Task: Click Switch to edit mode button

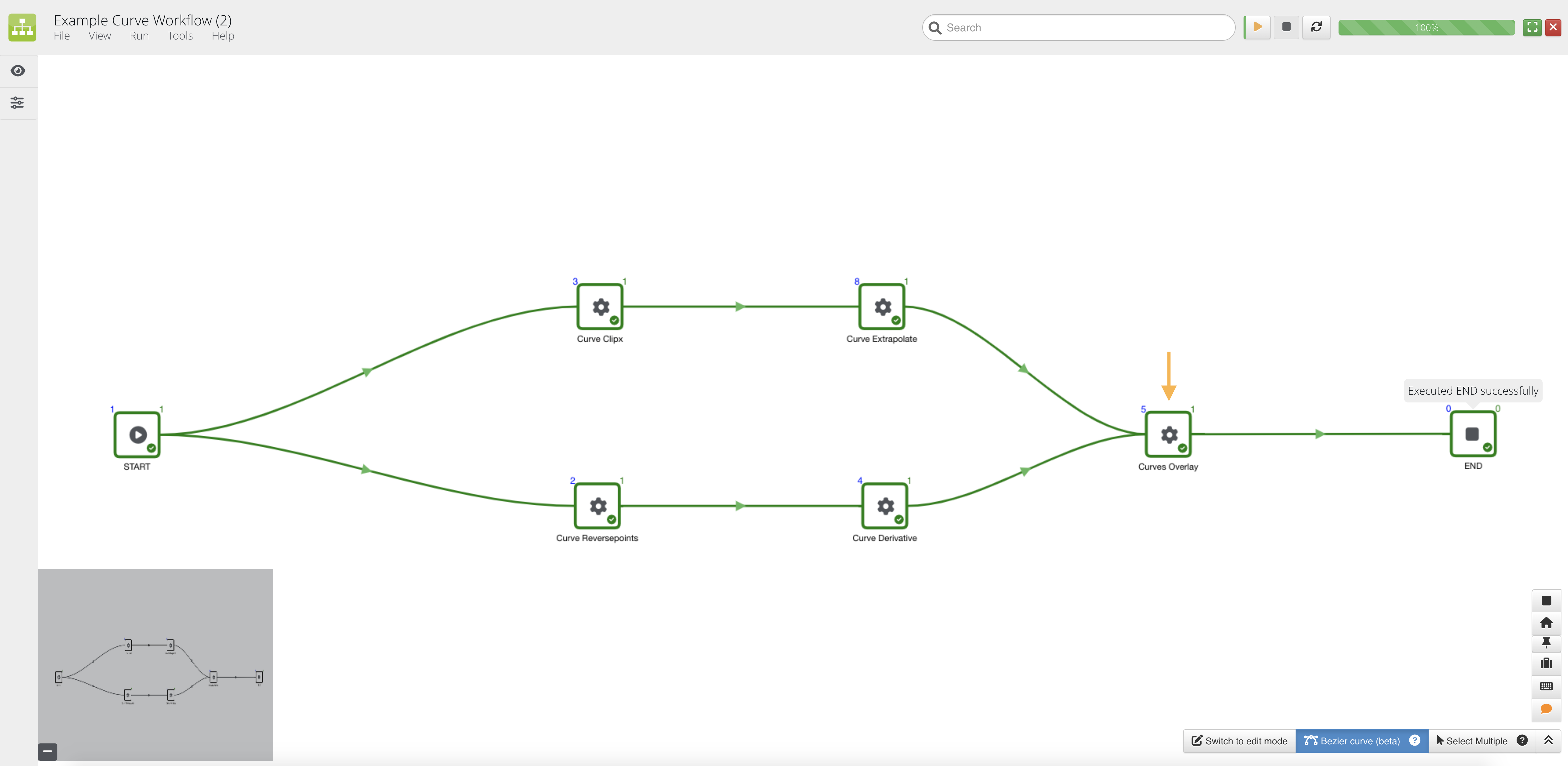Action: (x=1239, y=740)
